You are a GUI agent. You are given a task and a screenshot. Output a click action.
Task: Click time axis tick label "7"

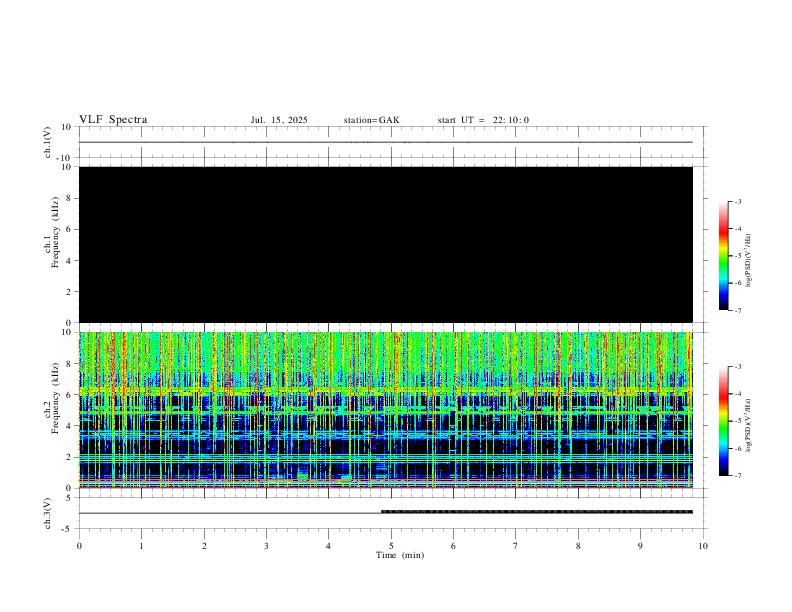pos(516,546)
